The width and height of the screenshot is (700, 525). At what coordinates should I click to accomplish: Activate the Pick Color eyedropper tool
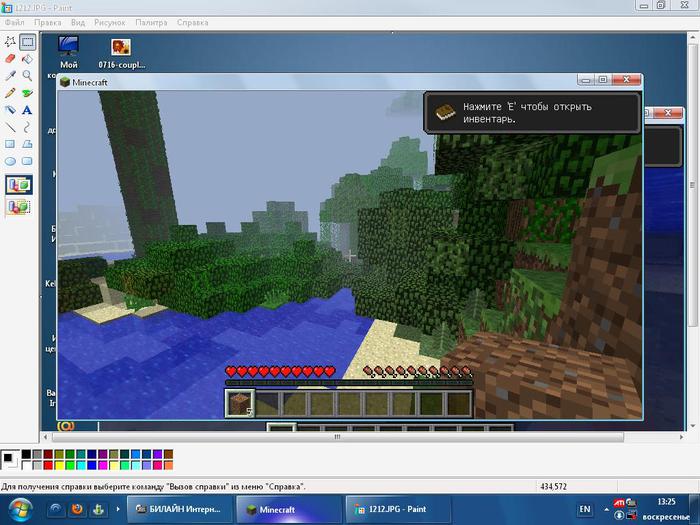tap(10, 75)
